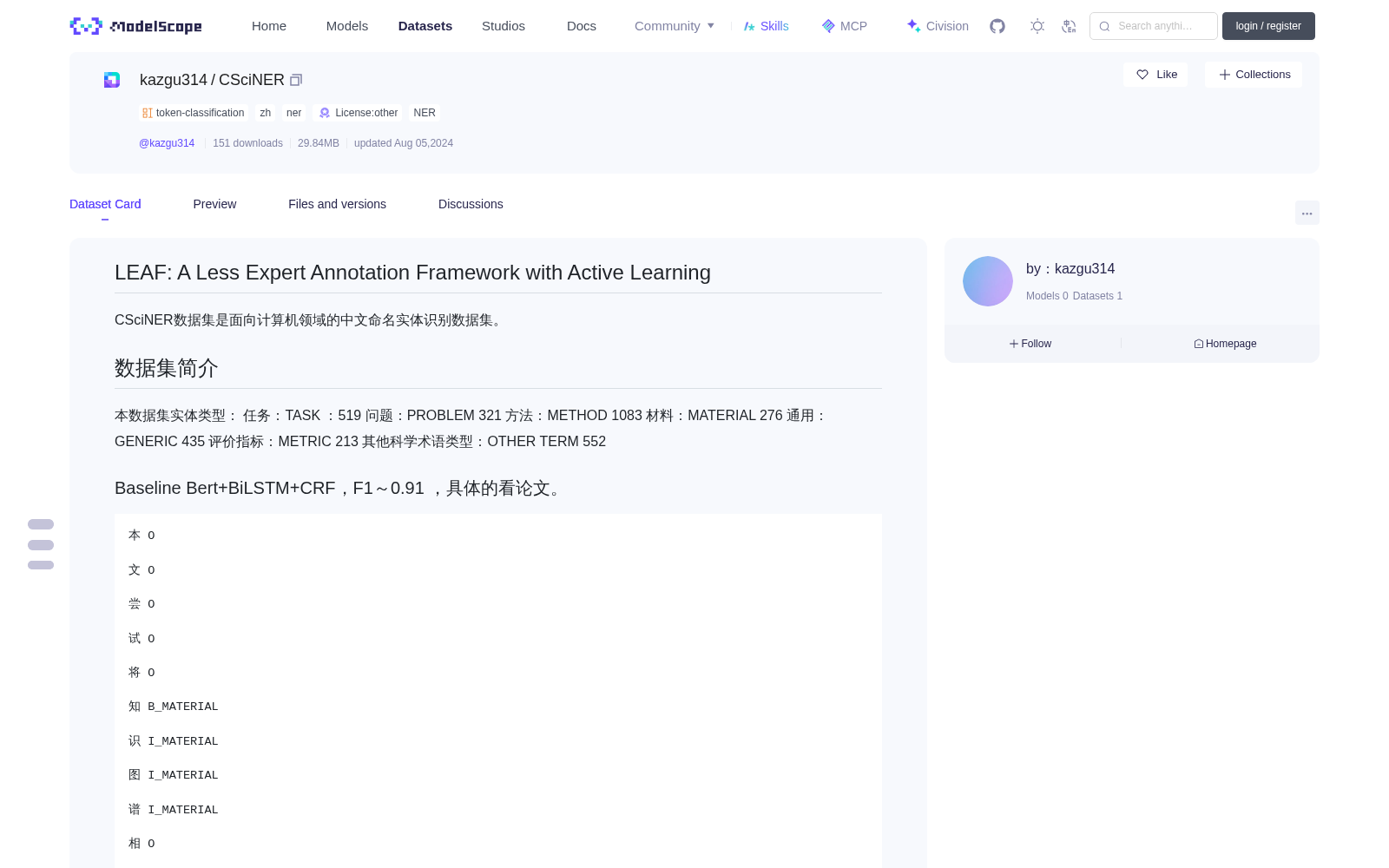The image size is (1389, 868).
Task: Open Models section
Action: click(347, 26)
